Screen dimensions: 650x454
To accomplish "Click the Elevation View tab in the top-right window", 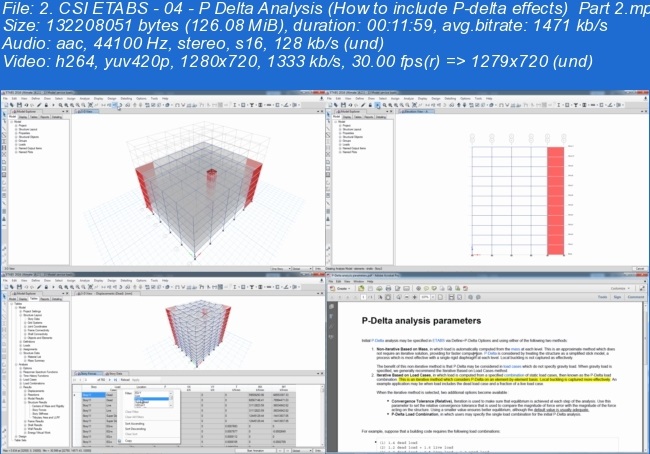I will (415, 112).
